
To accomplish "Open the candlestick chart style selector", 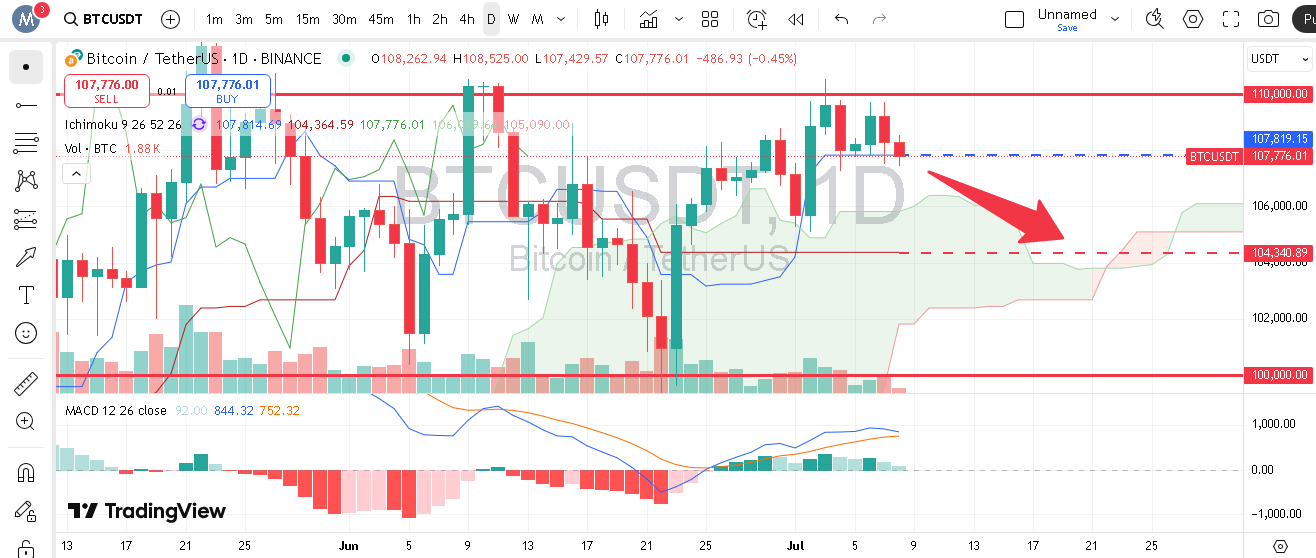I will click(601, 19).
